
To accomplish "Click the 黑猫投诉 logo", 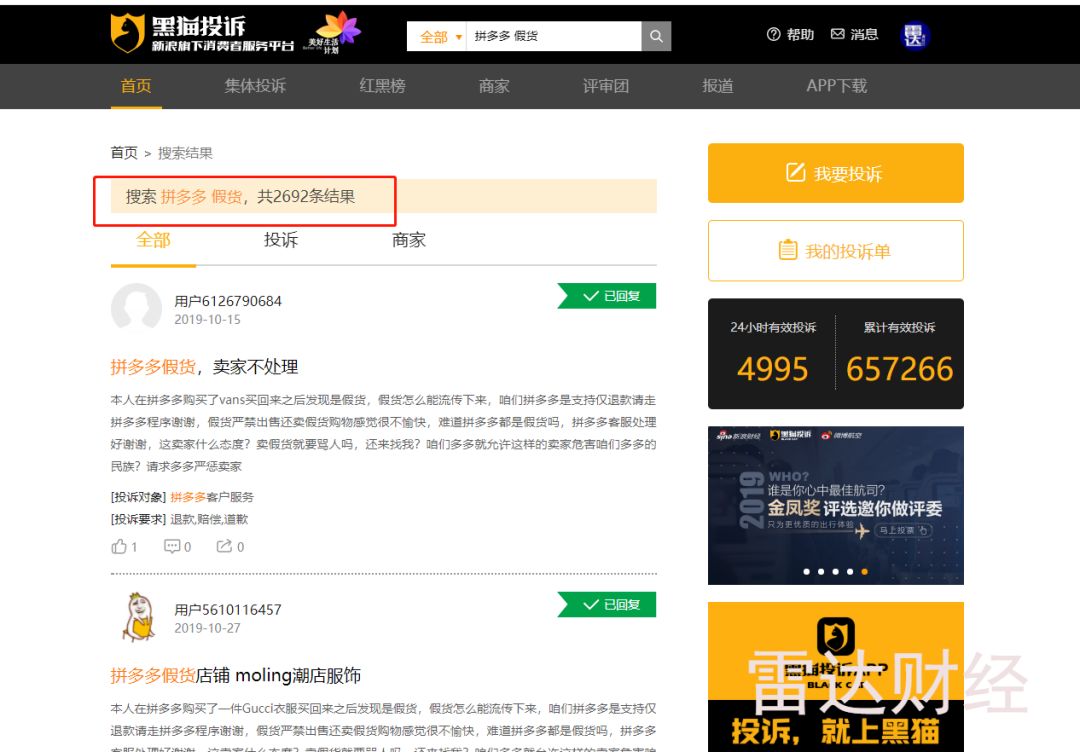I will [202, 34].
